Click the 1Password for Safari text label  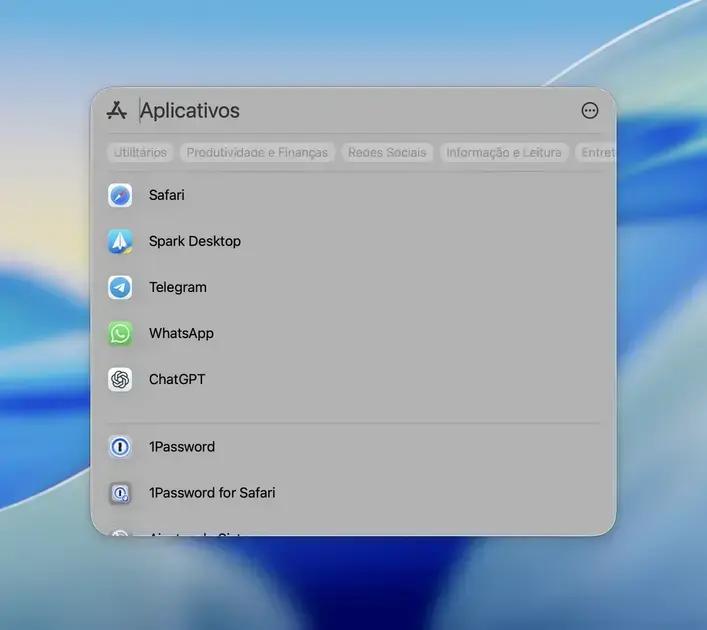pos(212,493)
